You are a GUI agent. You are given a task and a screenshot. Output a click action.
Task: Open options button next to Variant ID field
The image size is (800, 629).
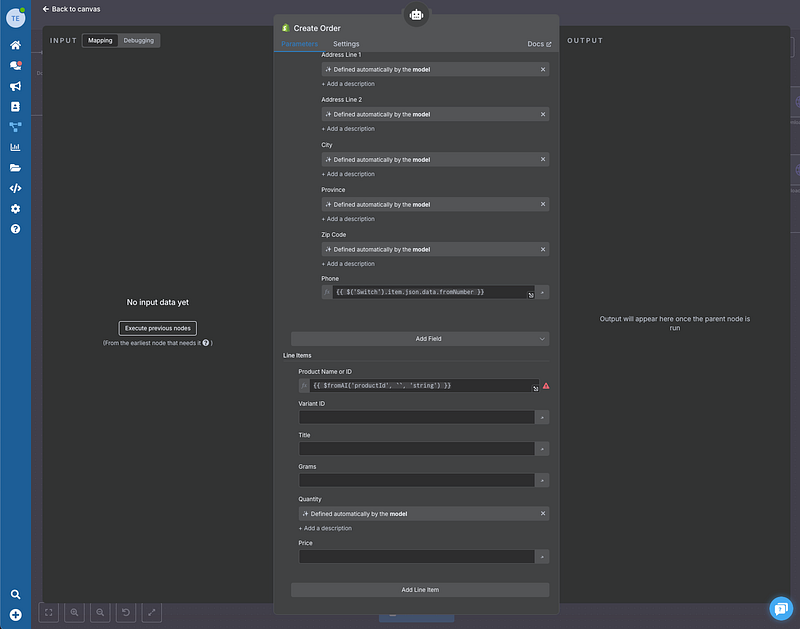tap(542, 417)
